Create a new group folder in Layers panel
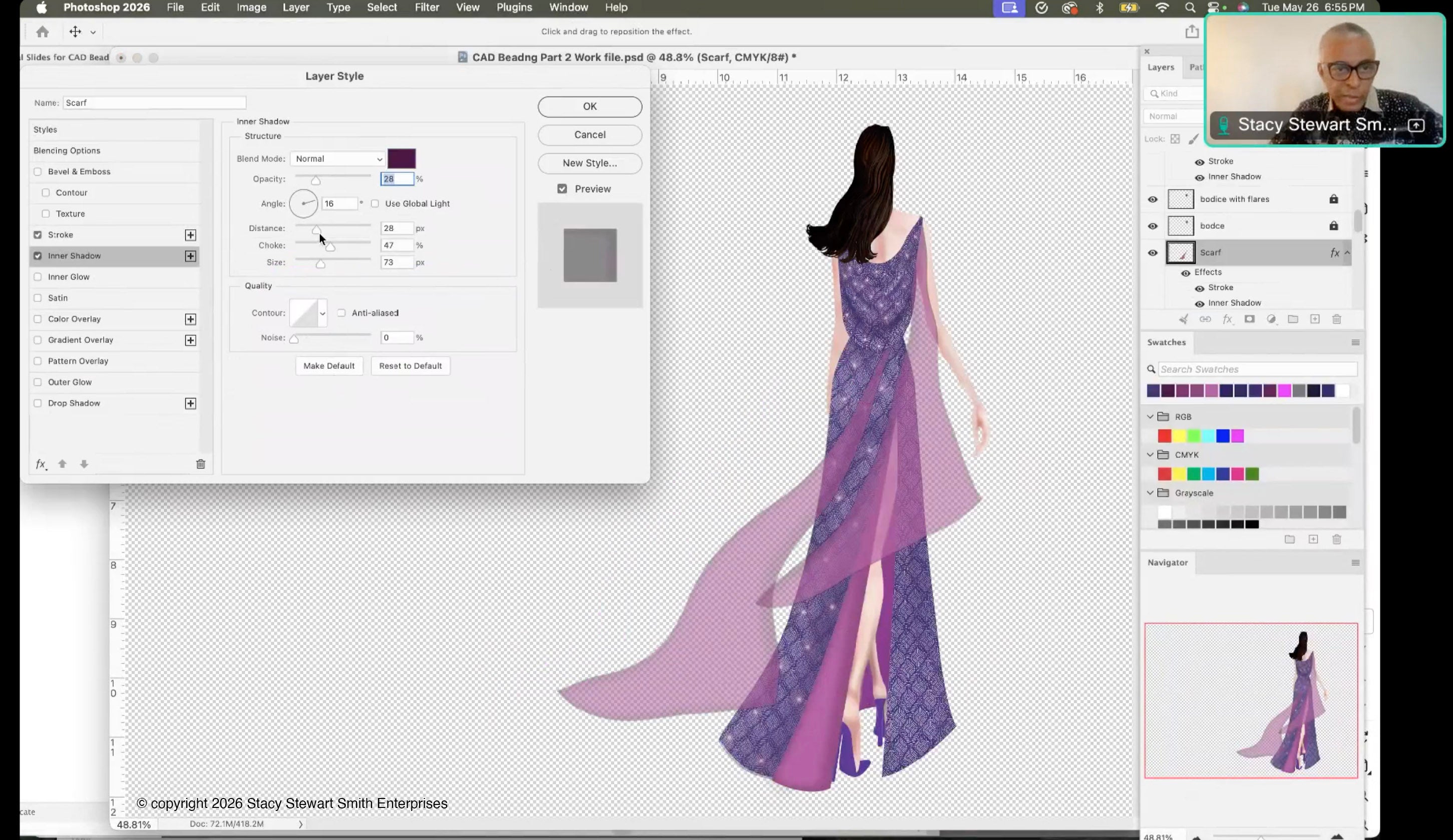Screen dimensions: 1453x840 tap(1293, 319)
